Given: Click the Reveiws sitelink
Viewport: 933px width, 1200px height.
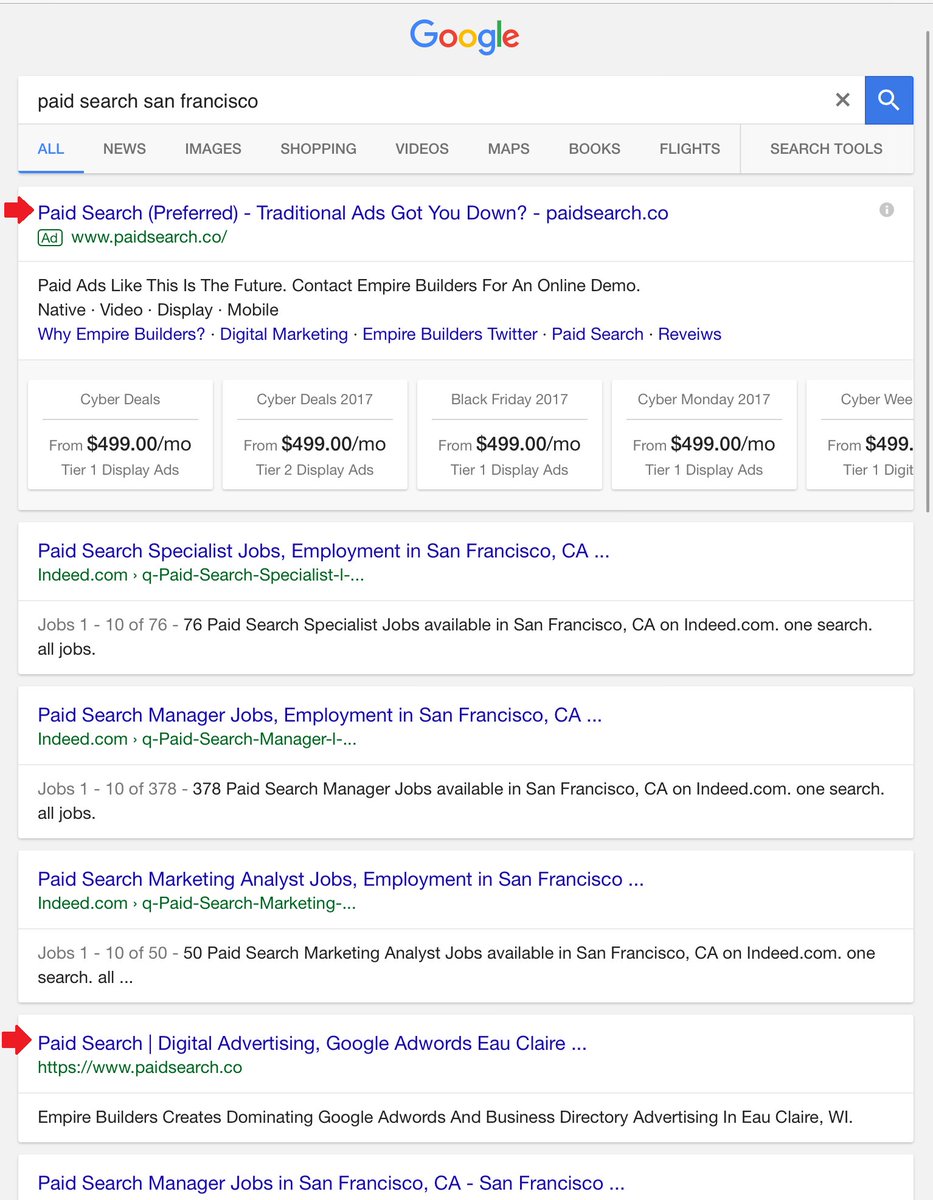Looking at the screenshot, I should pos(690,334).
